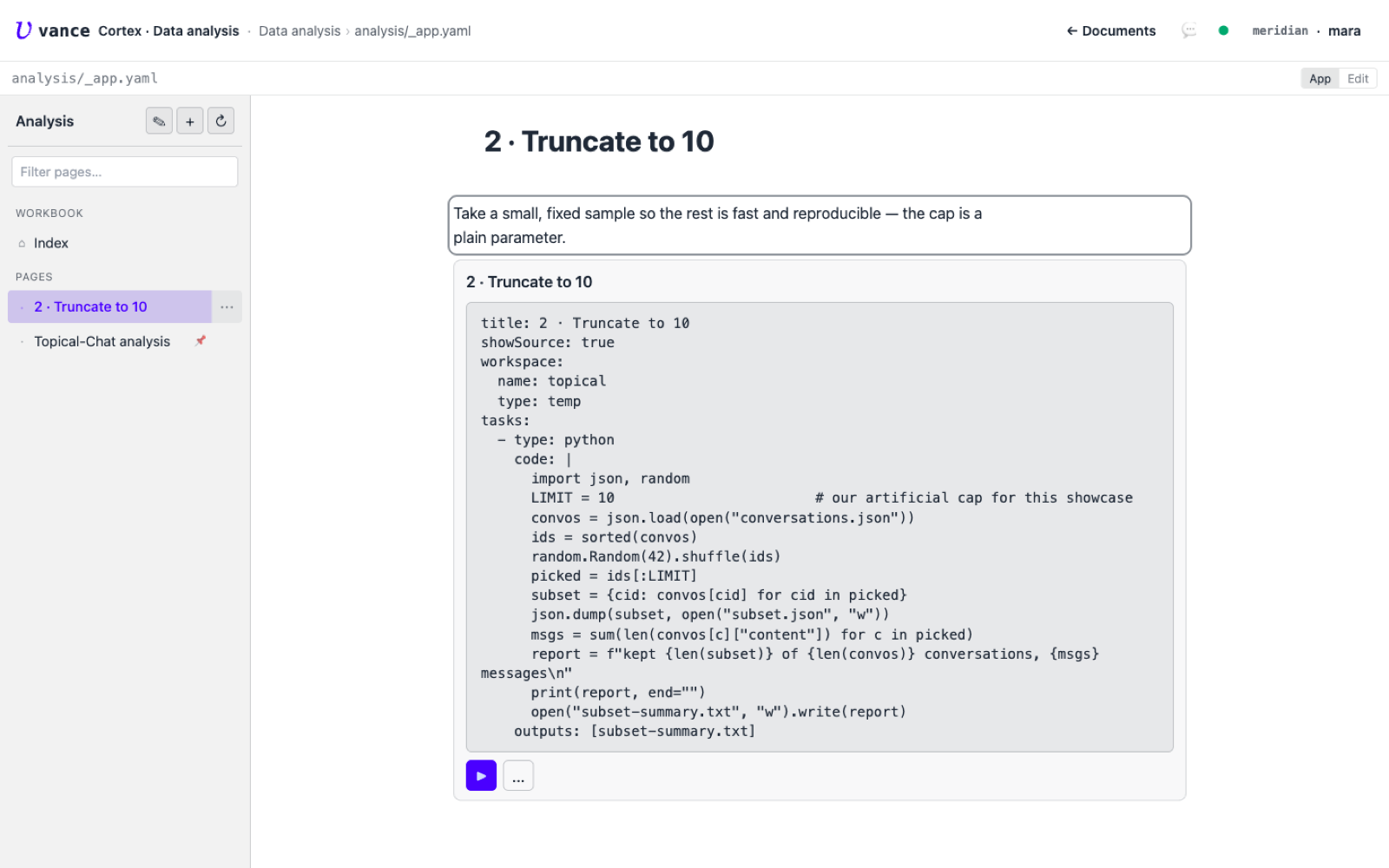Open the mara user menu
The image size is (1389, 868).
[x=1344, y=30]
